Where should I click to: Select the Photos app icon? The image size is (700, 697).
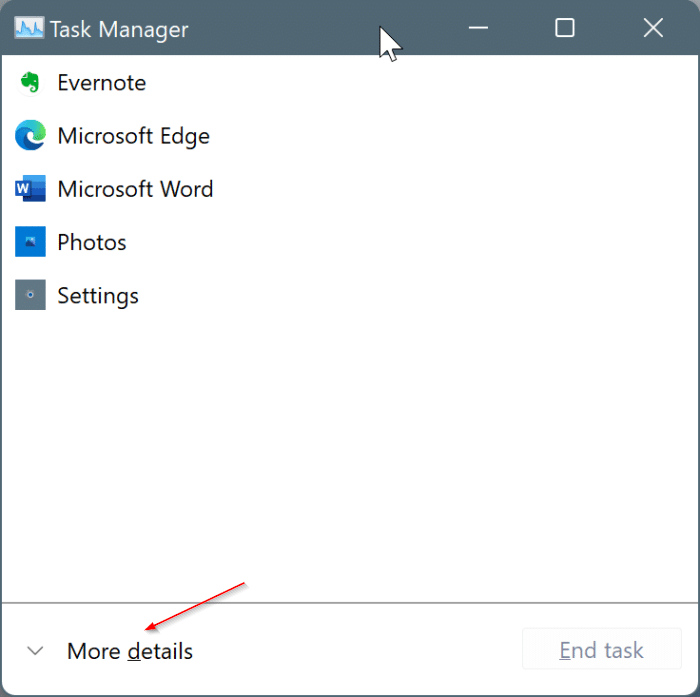[30, 242]
